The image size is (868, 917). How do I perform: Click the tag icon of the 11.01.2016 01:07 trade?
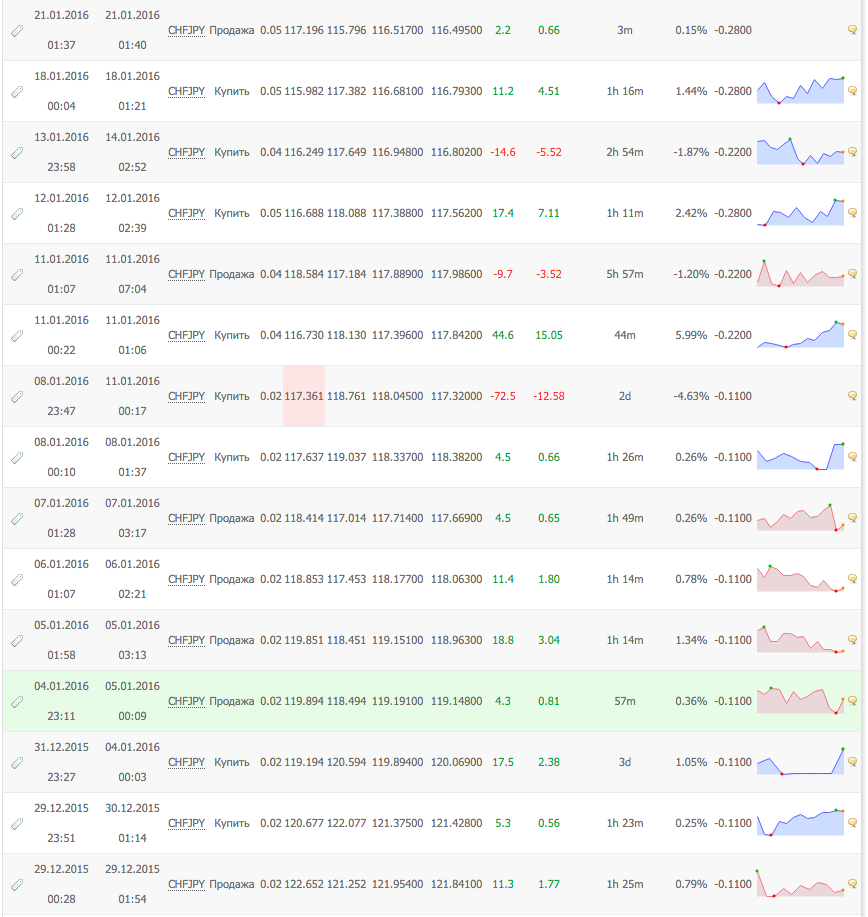(18, 275)
